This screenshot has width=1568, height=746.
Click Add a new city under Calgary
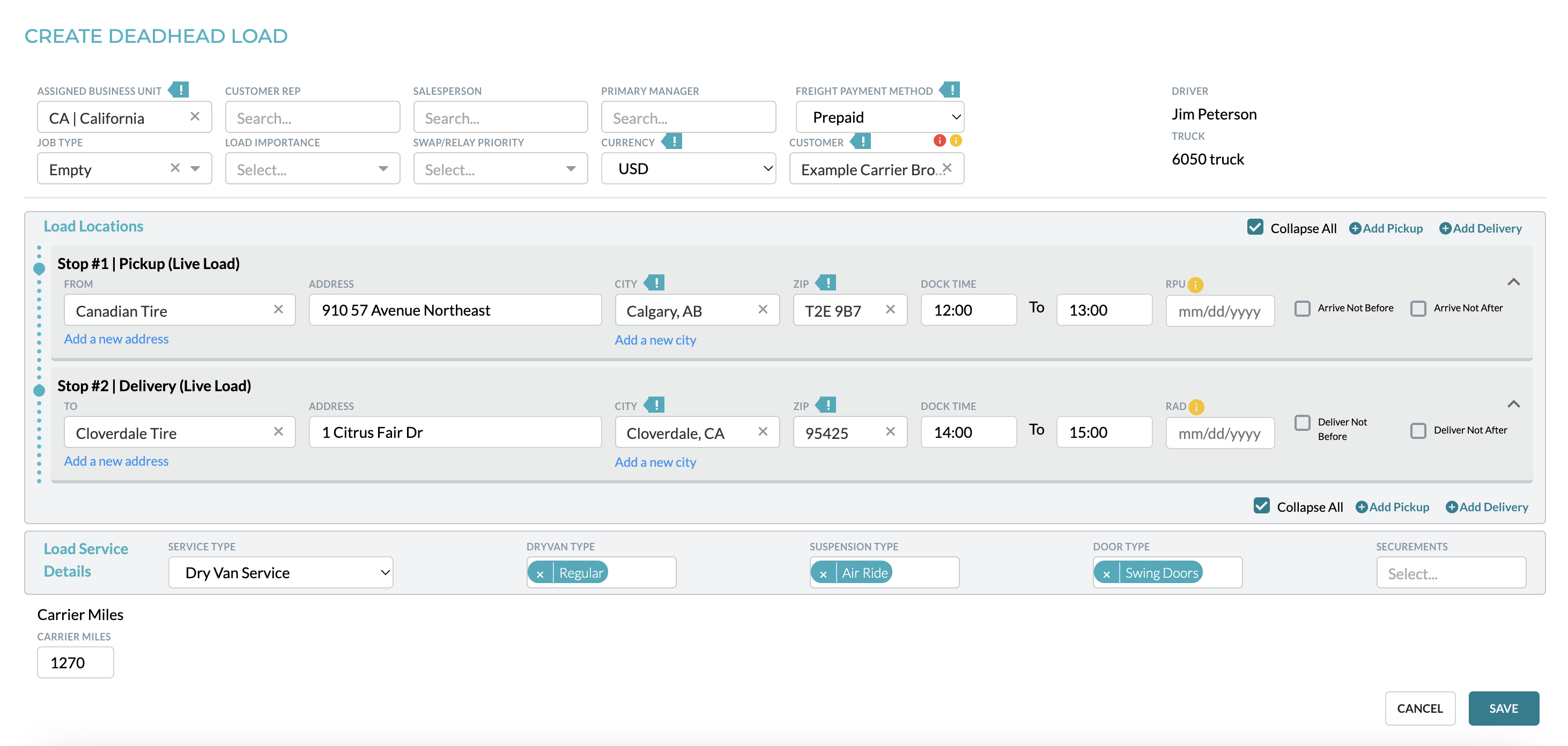[655, 340]
